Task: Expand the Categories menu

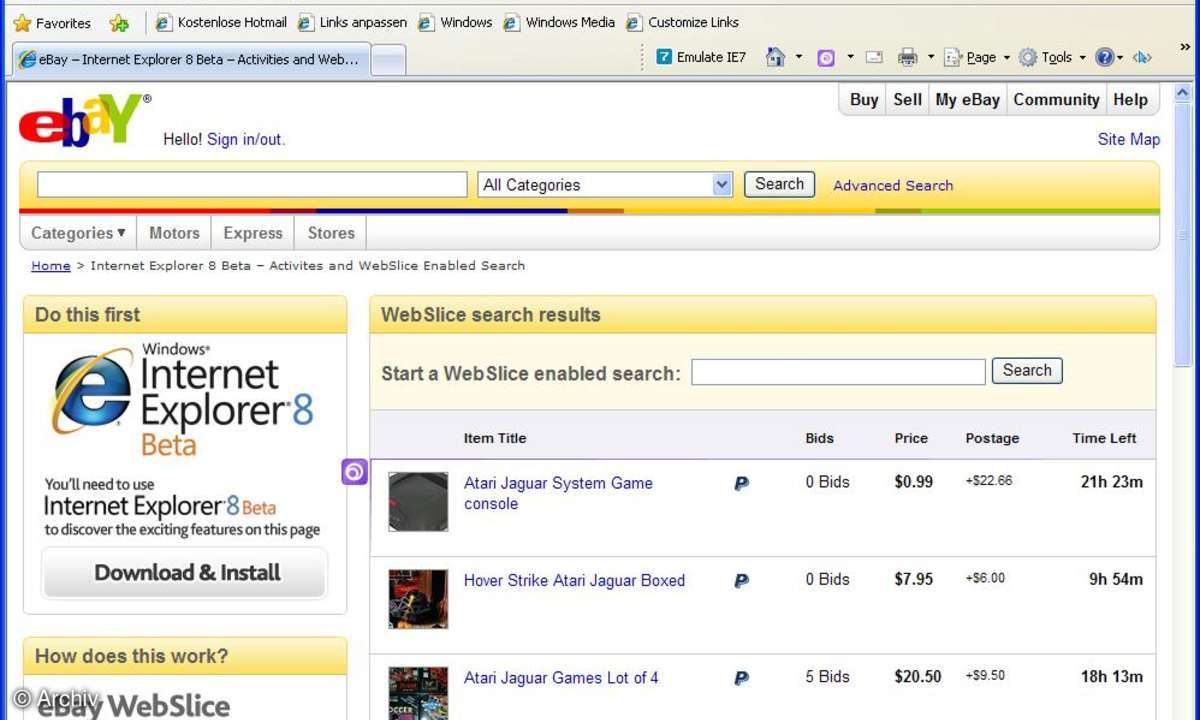Action: [x=78, y=233]
